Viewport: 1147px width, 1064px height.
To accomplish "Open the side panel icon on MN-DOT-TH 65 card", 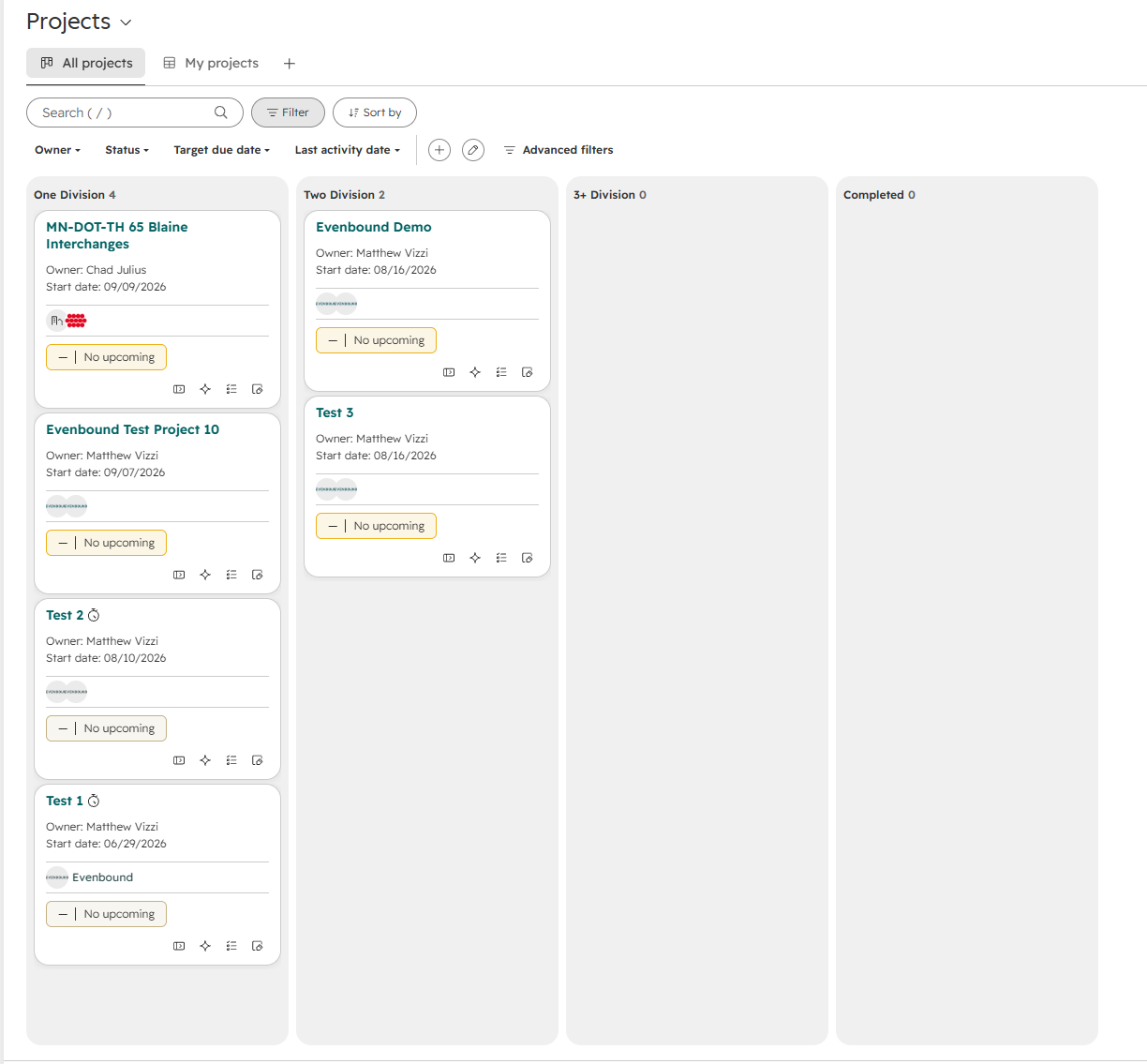I will pyautogui.click(x=179, y=389).
